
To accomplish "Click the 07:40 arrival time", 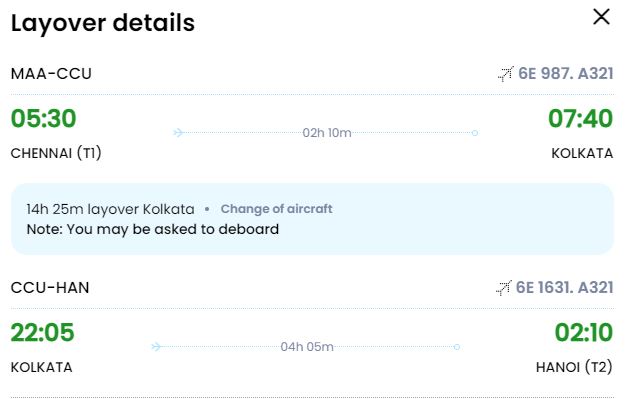I will coord(581,119).
